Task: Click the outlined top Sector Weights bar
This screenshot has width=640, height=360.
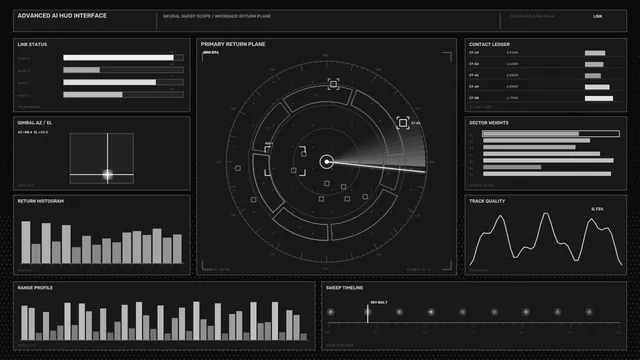Action: (551, 133)
